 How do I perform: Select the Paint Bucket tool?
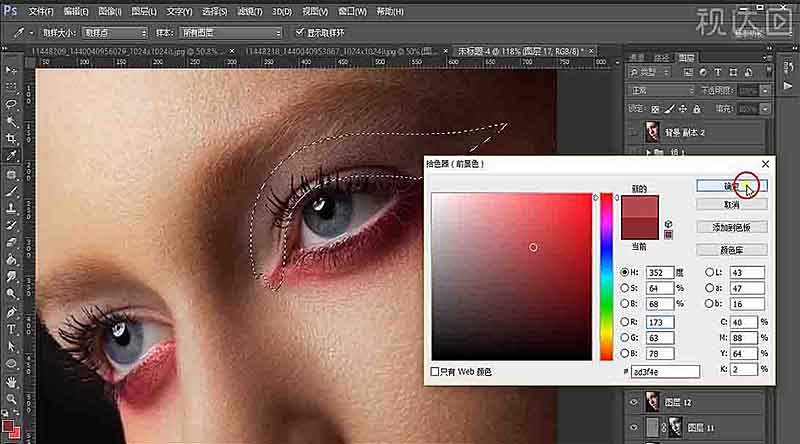coord(11,260)
